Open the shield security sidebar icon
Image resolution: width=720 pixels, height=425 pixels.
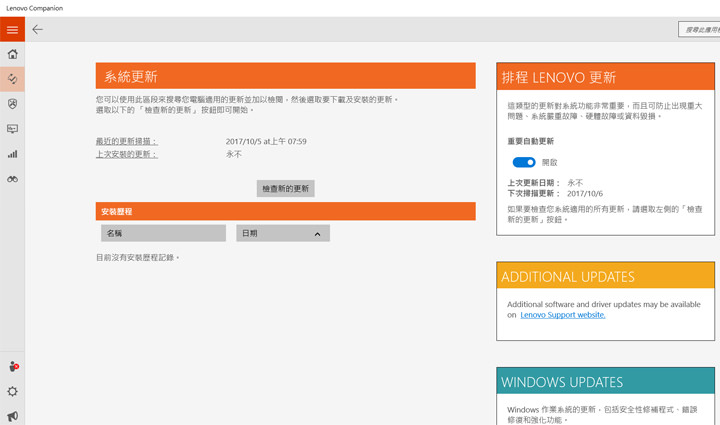(x=12, y=104)
